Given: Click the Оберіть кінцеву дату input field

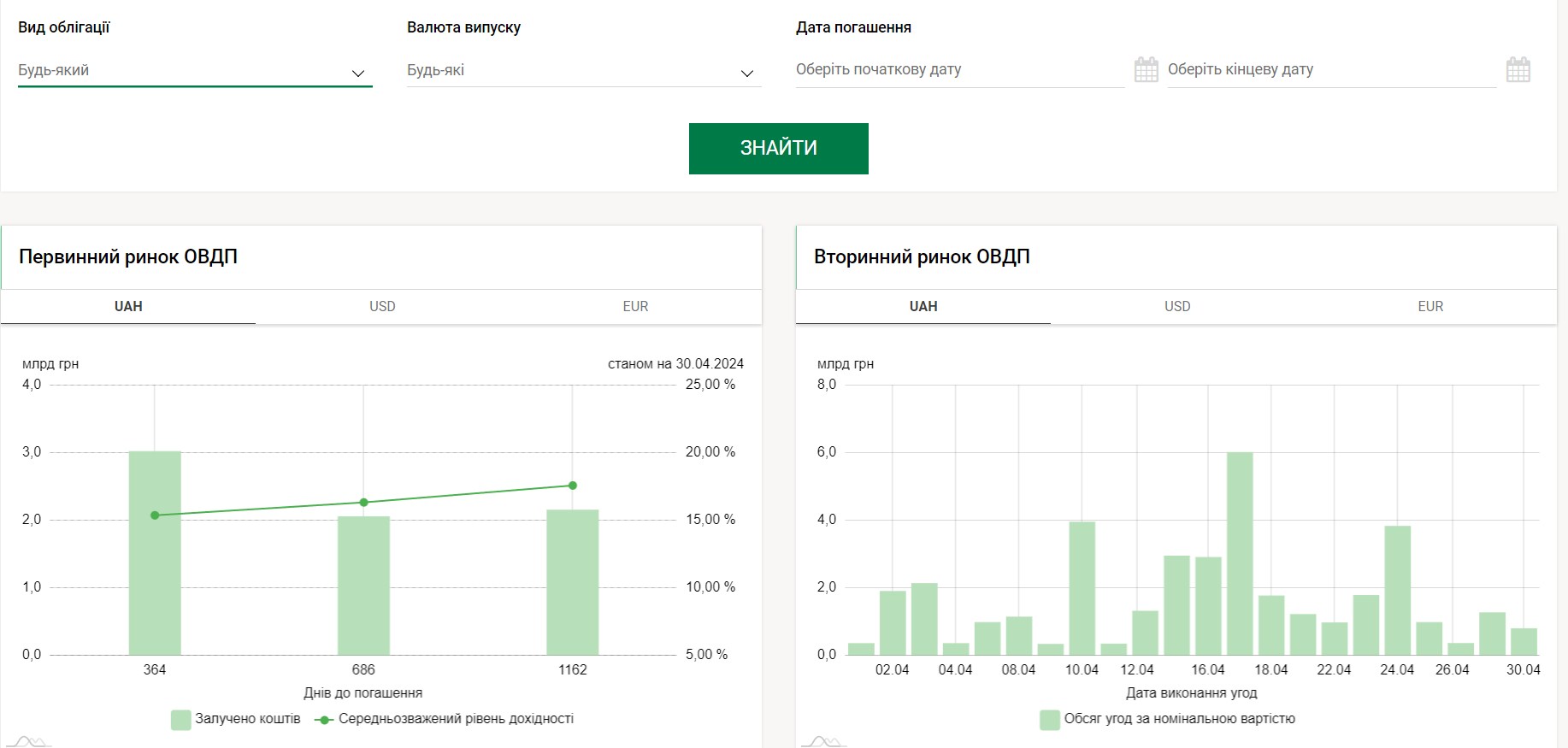Looking at the screenshot, I should (x=1329, y=69).
